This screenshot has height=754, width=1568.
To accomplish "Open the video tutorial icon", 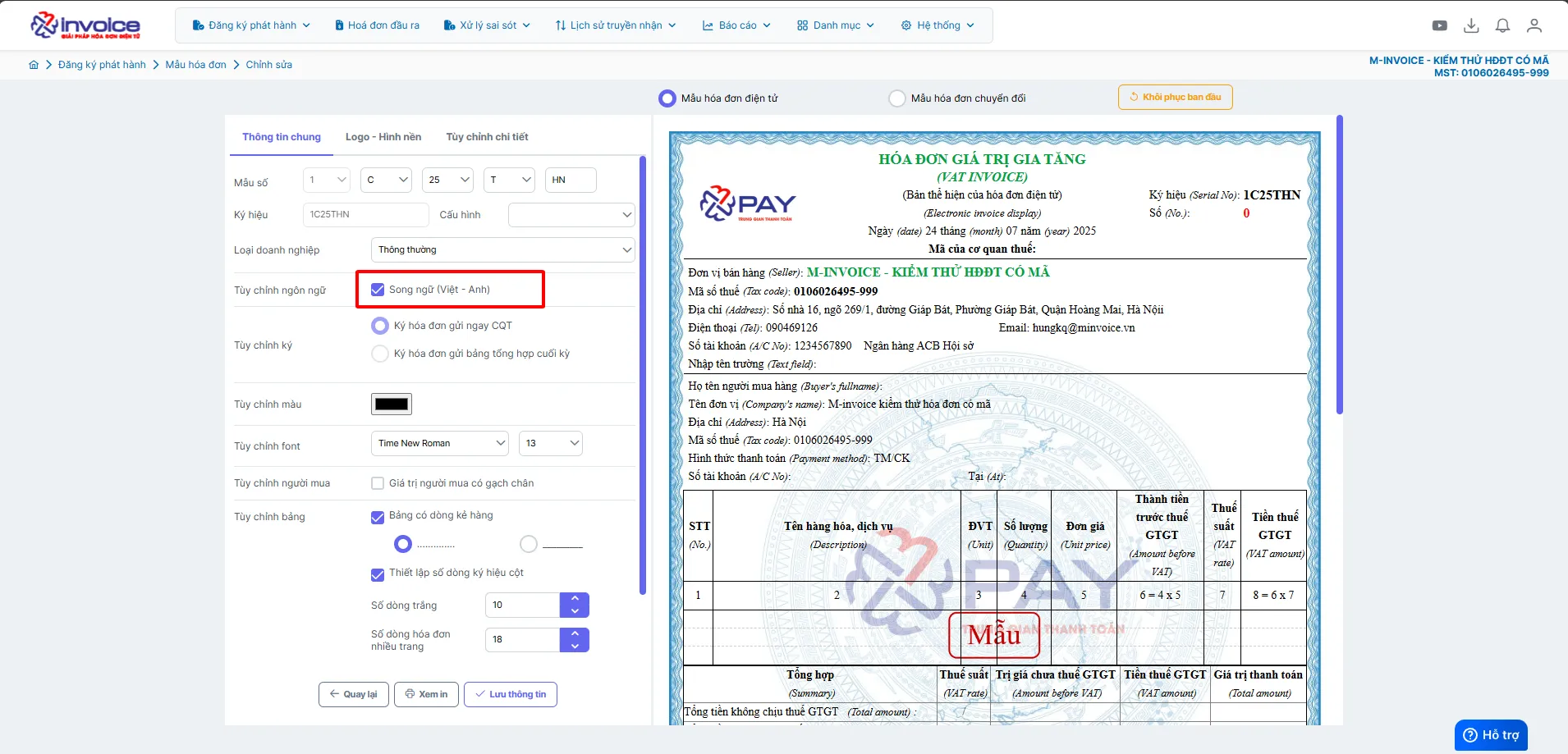I will click(x=1440, y=25).
